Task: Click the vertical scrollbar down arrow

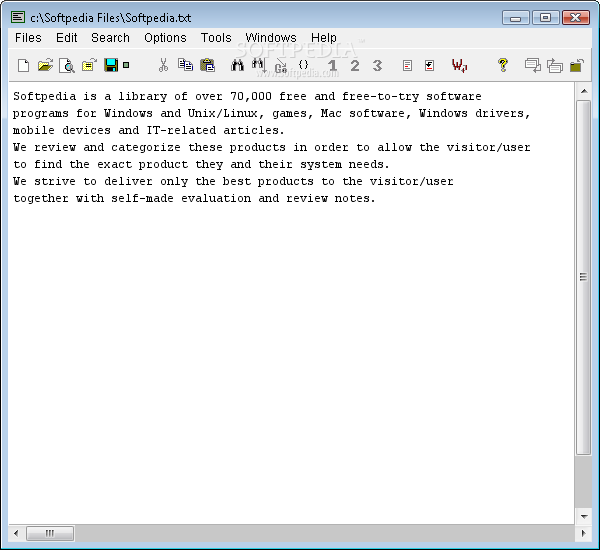Action: pyautogui.click(x=584, y=517)
